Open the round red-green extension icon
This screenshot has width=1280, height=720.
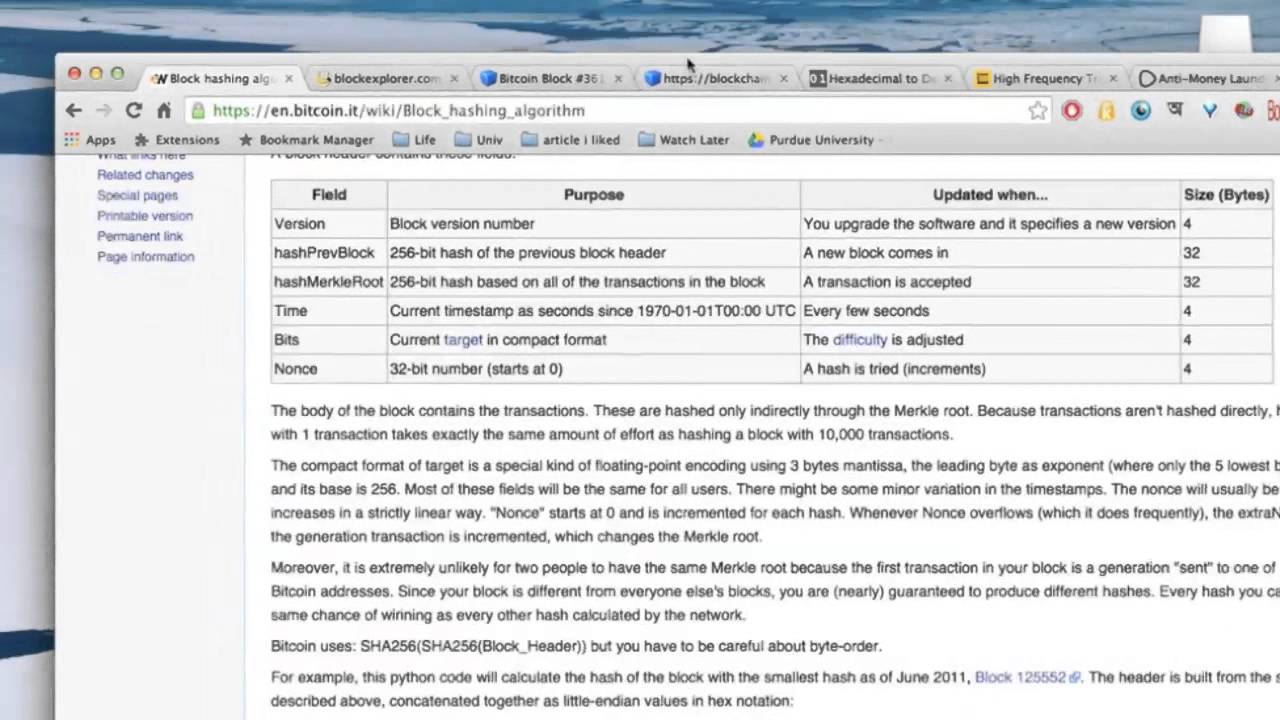pos(1243,111)
